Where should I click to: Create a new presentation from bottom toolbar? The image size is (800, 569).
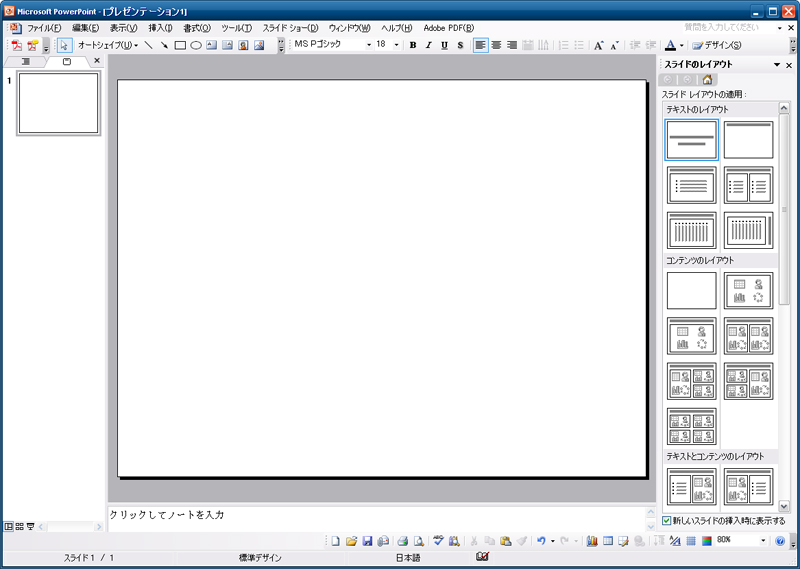click(335, 541)
